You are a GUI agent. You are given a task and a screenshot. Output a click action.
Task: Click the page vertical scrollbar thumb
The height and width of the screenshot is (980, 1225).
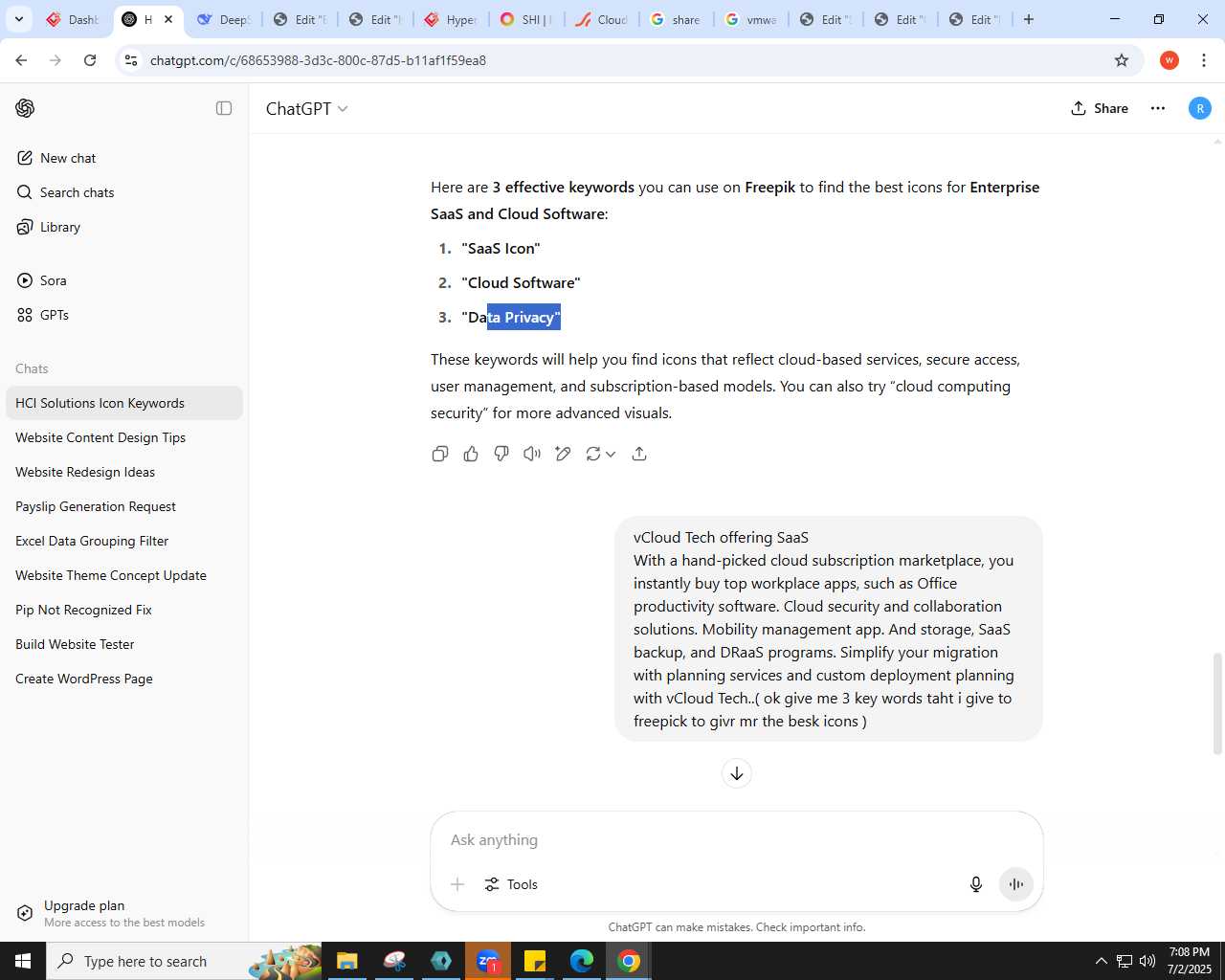click(x=1217, y=703)
